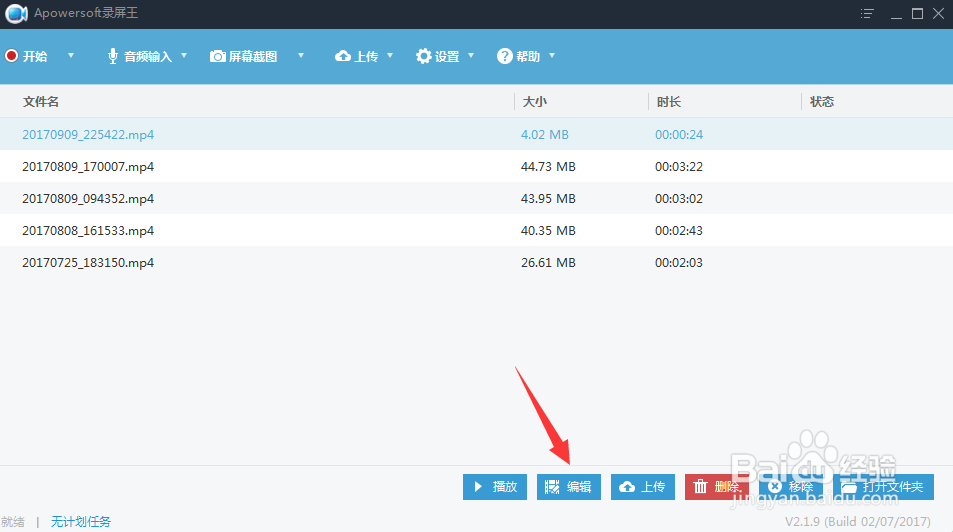The width and height of the screenshot is (953, 532).
Task: Expand the 帮助 dropdown arrow
Action: pyautogui.click(x=552, y=55)
